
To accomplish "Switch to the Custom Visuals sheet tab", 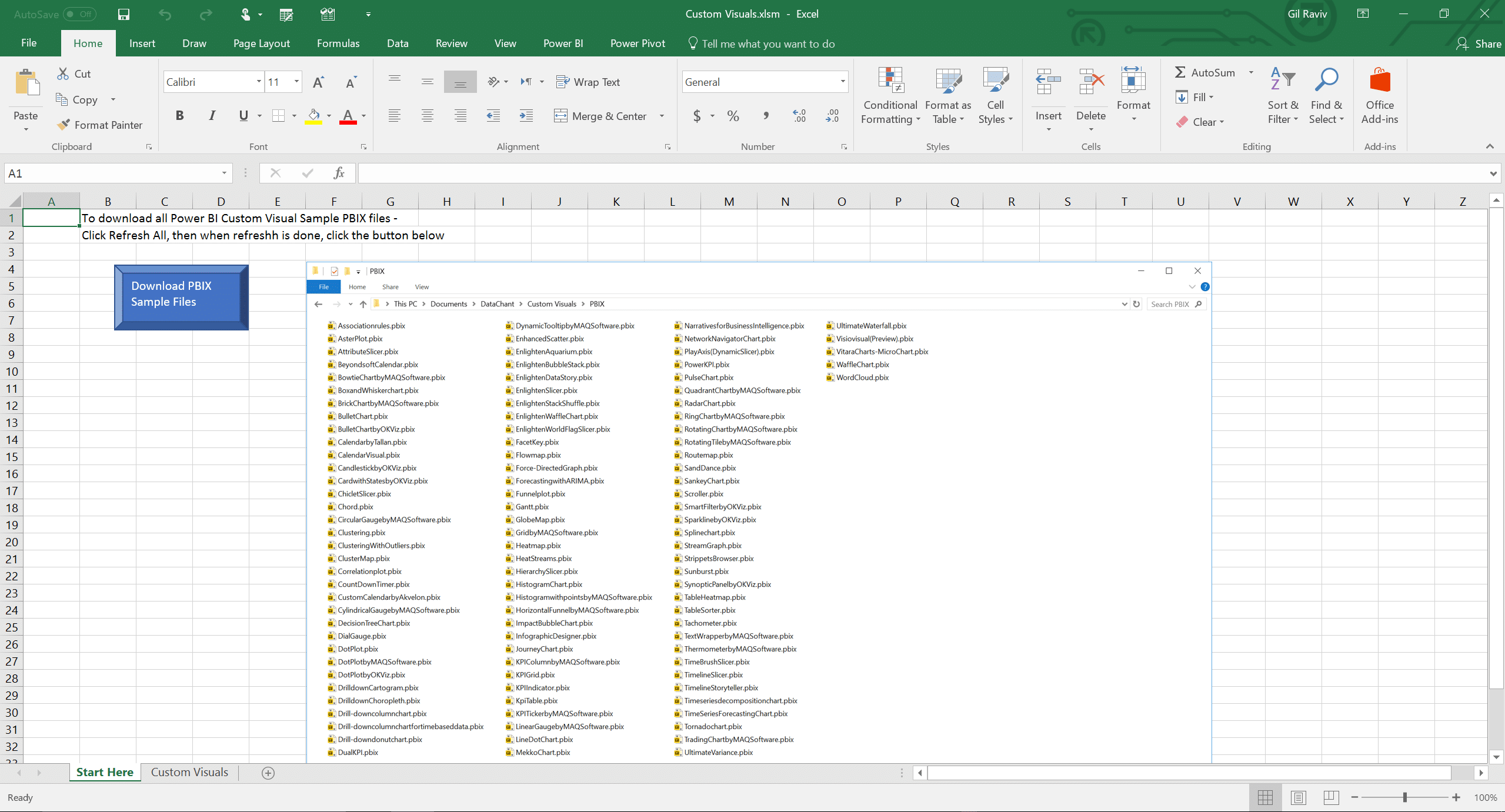I will (189, 772).
